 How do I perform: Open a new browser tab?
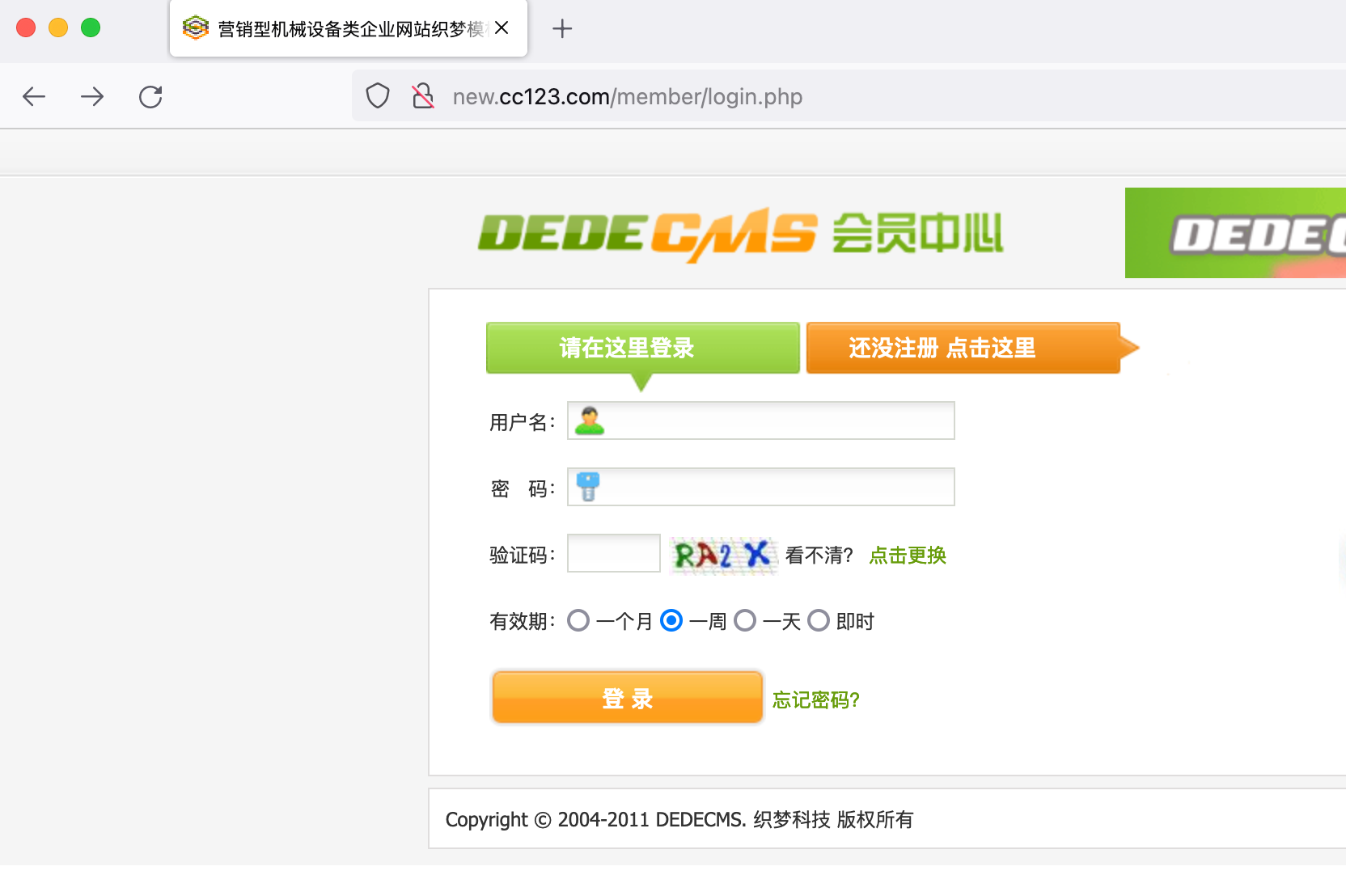(x=562, y=29)
